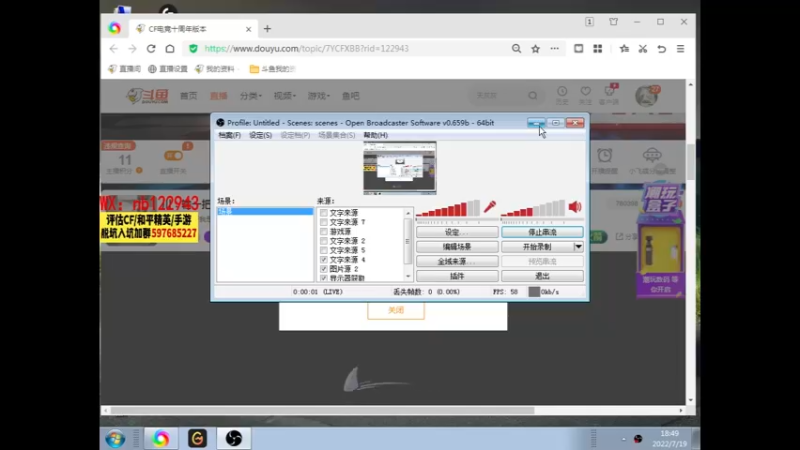Expand the 开始录制 dropdown arrow
This screenshot has width=800, height=450.
click(578, 246)
